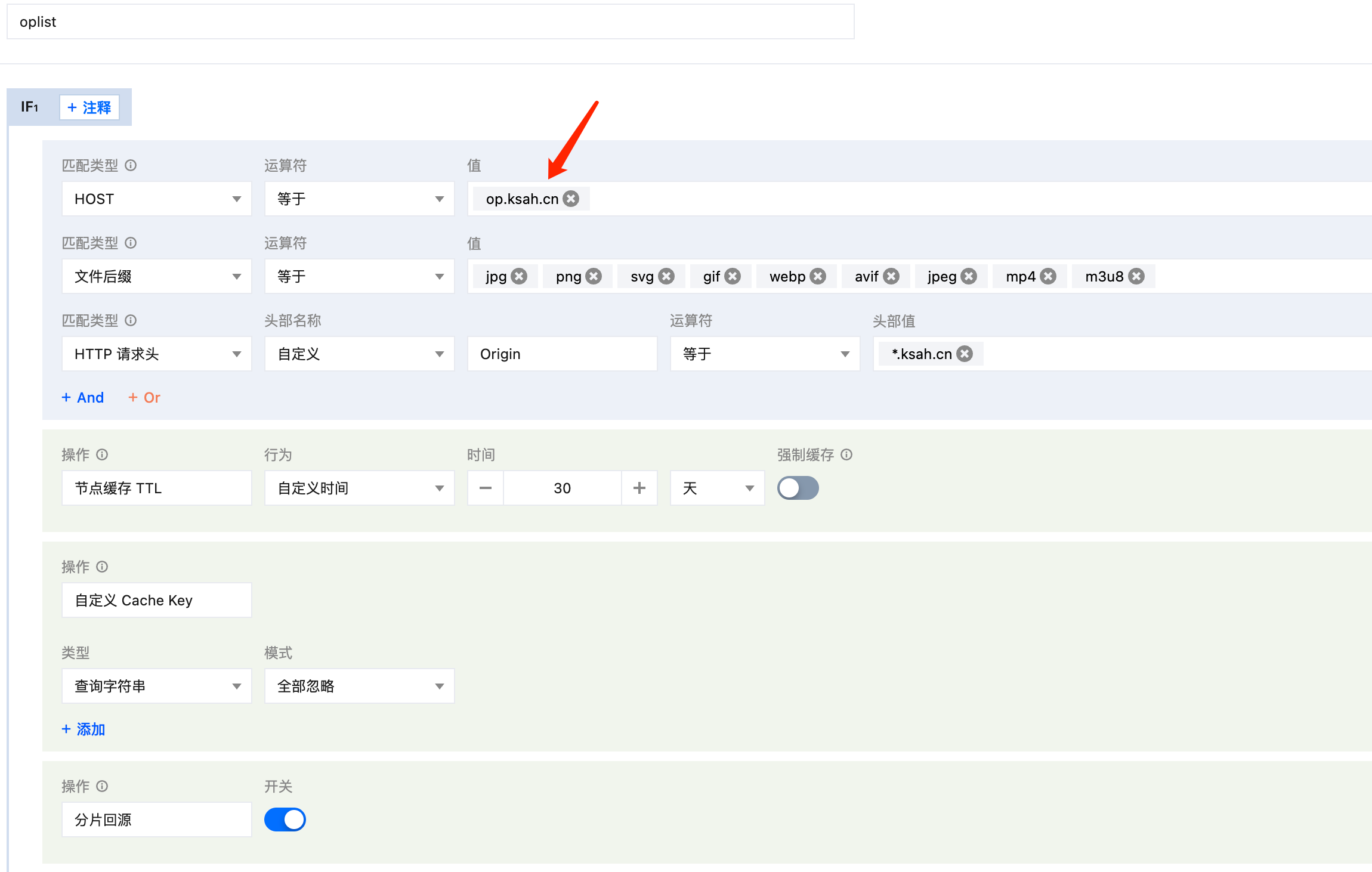This screenshot has height=872, width=1372.
Task: Remove the op.ksah.cn host tag
Action: pos(571,199)
